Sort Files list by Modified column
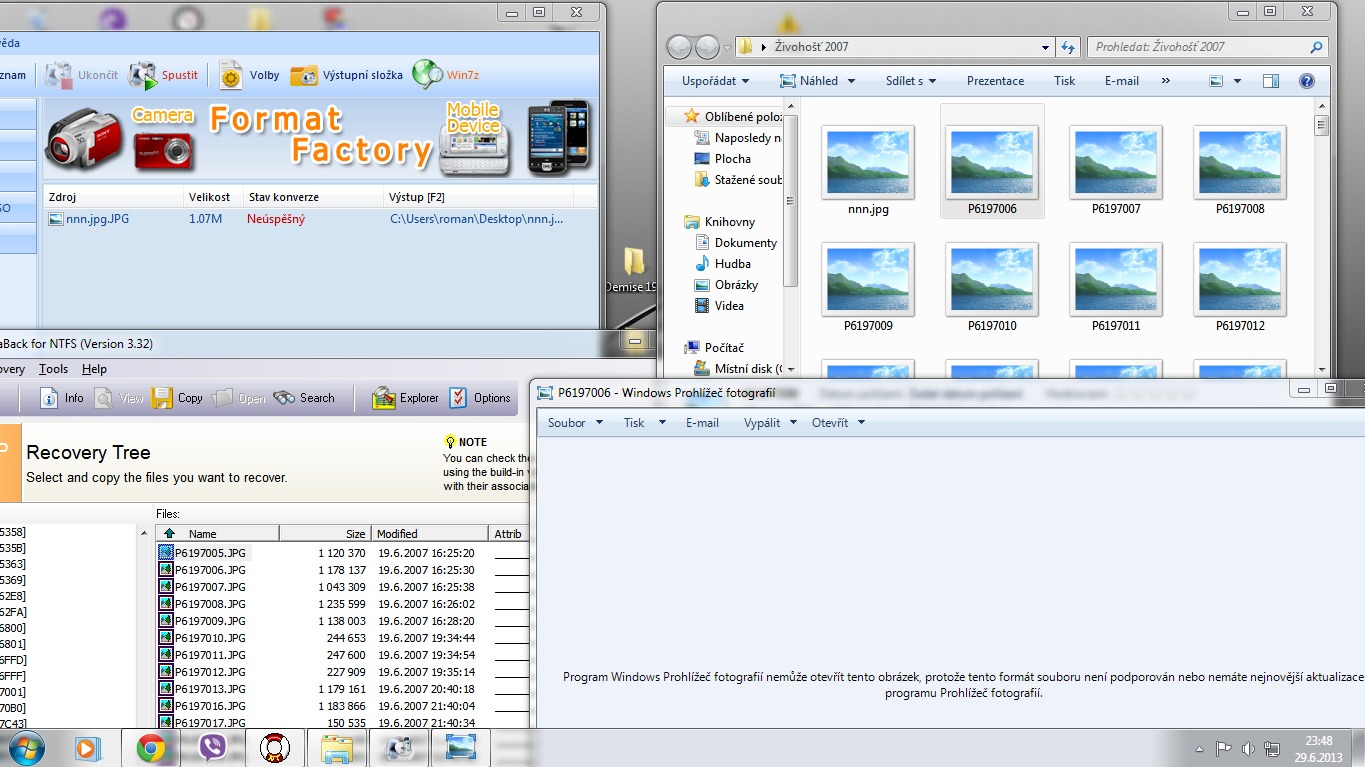Image resolution: width=1365 pixels, height=767 pixels. [429, 533]
